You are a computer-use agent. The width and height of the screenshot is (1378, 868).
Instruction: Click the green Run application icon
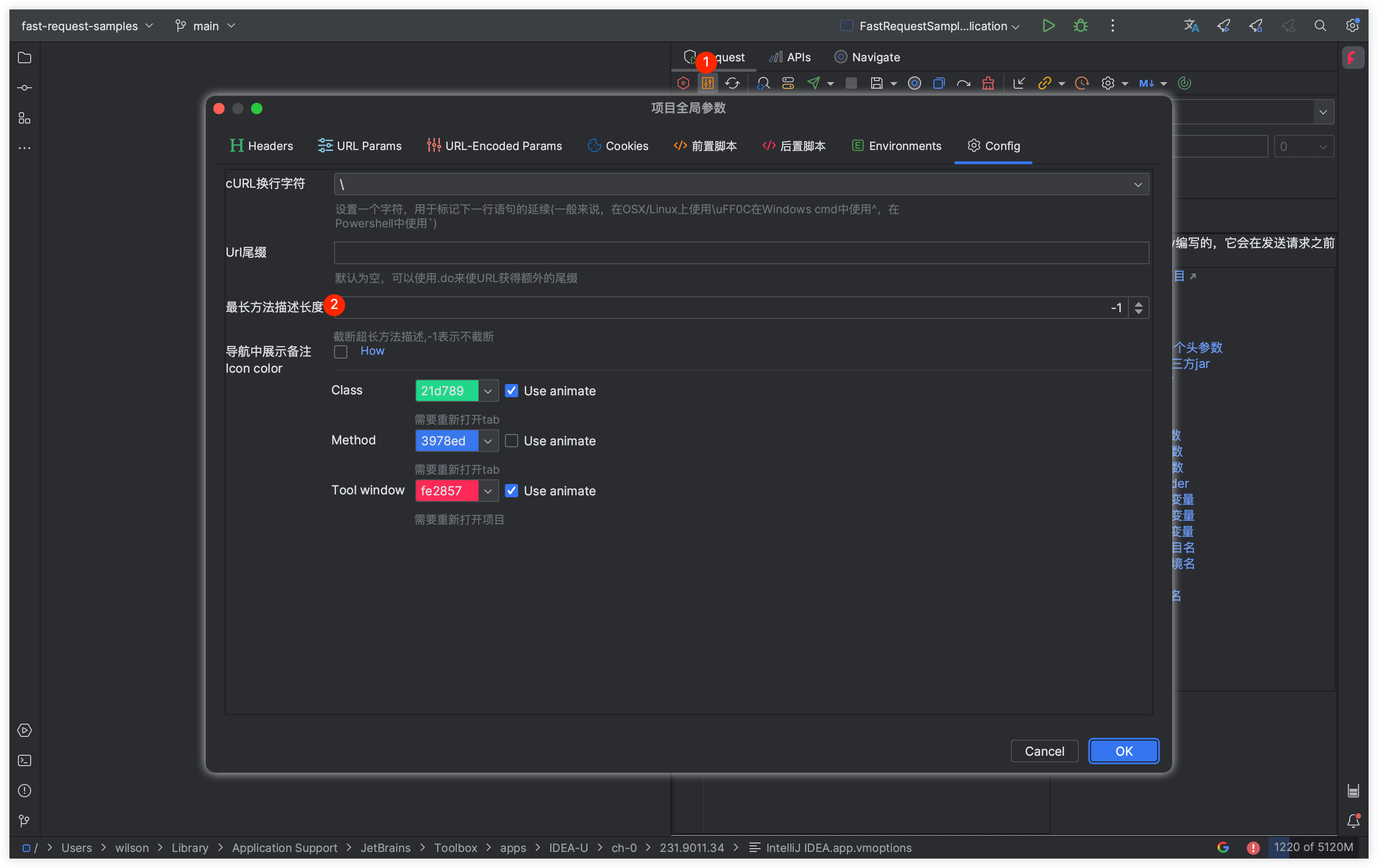point(1048,26)
